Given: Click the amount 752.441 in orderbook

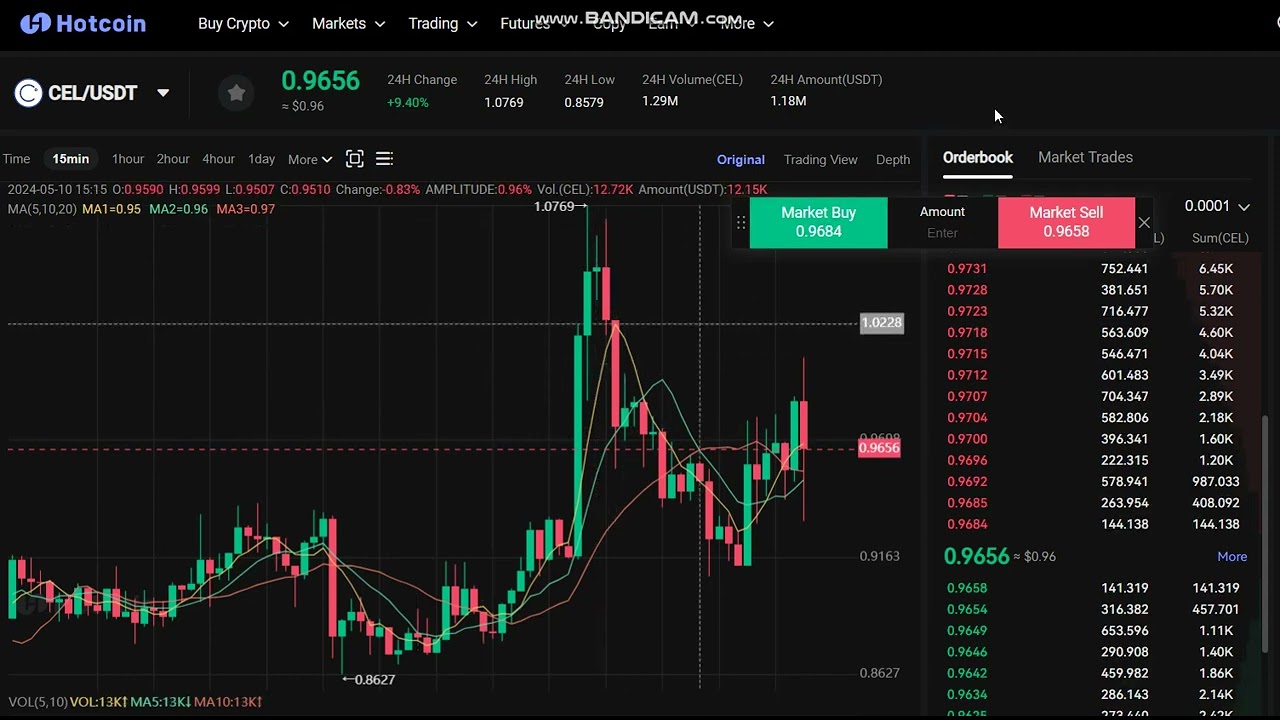Looking at the screenshot, I should point(1124,269).
